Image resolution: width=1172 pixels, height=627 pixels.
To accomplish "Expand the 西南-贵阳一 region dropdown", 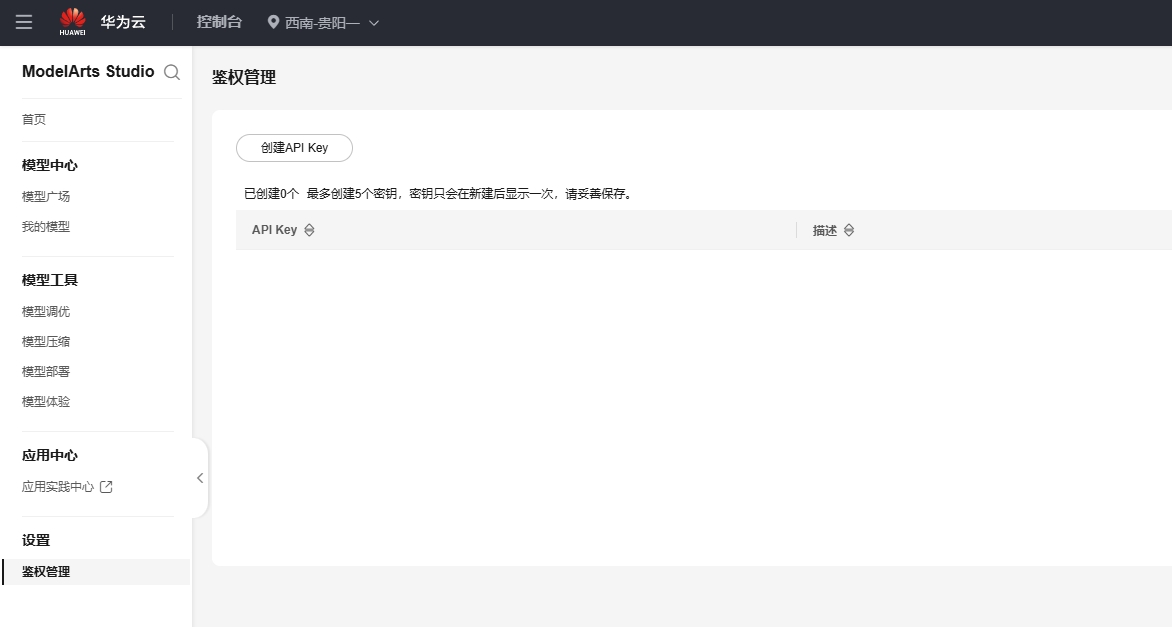I will 374,23.
